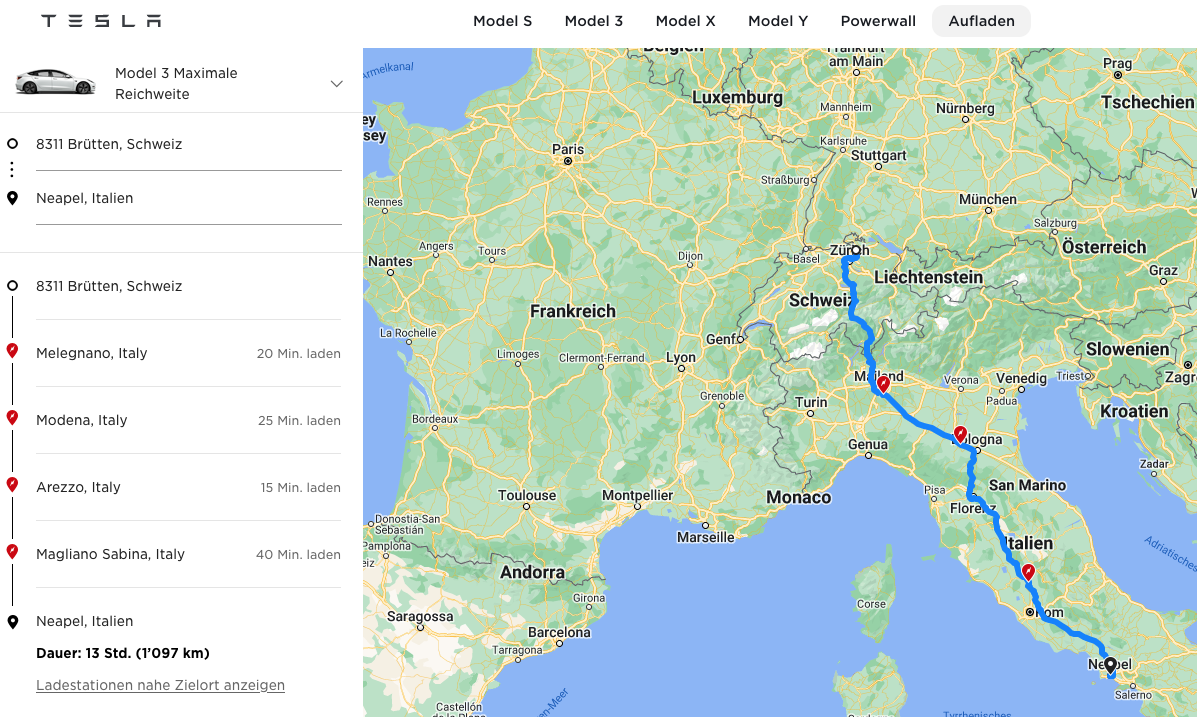This screenshot has width=1197, height=717.
Task: Click the Model 3 car thumbnail
Action: tap(56, 82)
